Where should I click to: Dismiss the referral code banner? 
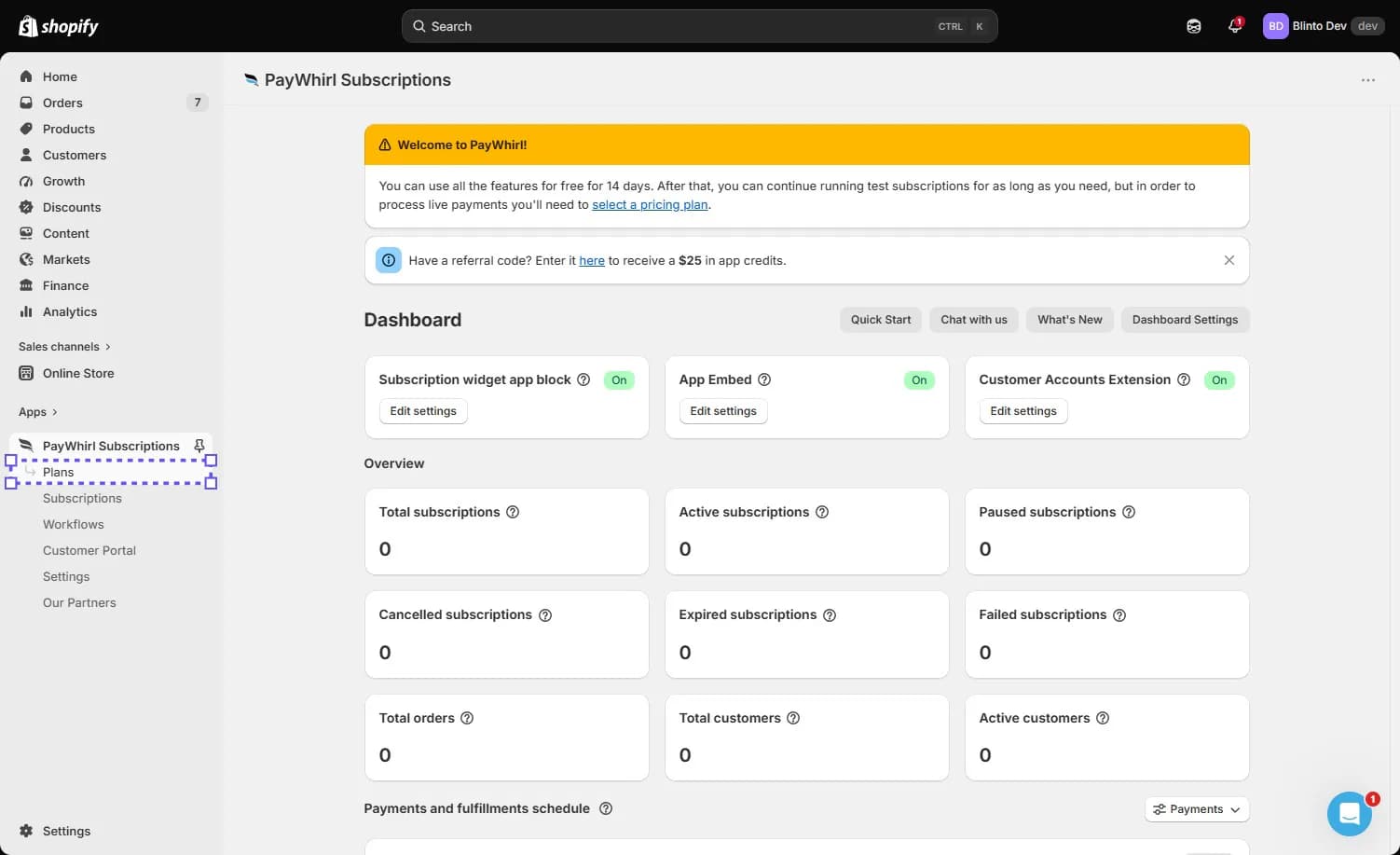click(1228, 260)
